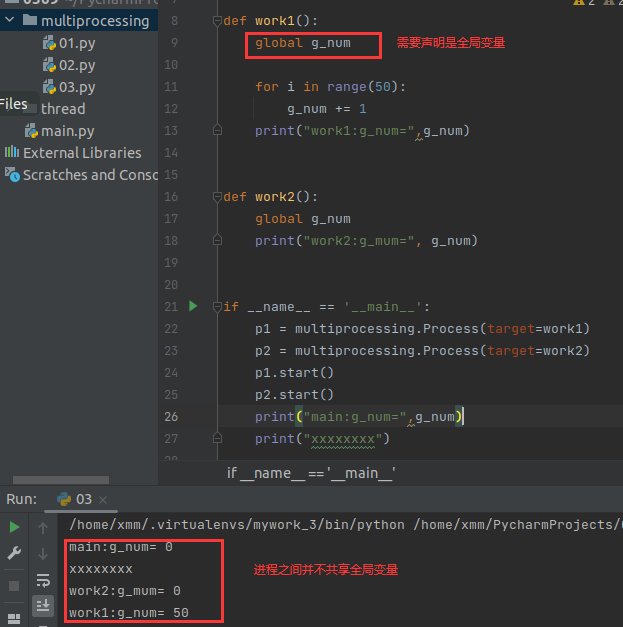The height and width of the screenshot is (627, 623).
Task: Click the Stop process square button
Action: (x=14, y=586)
